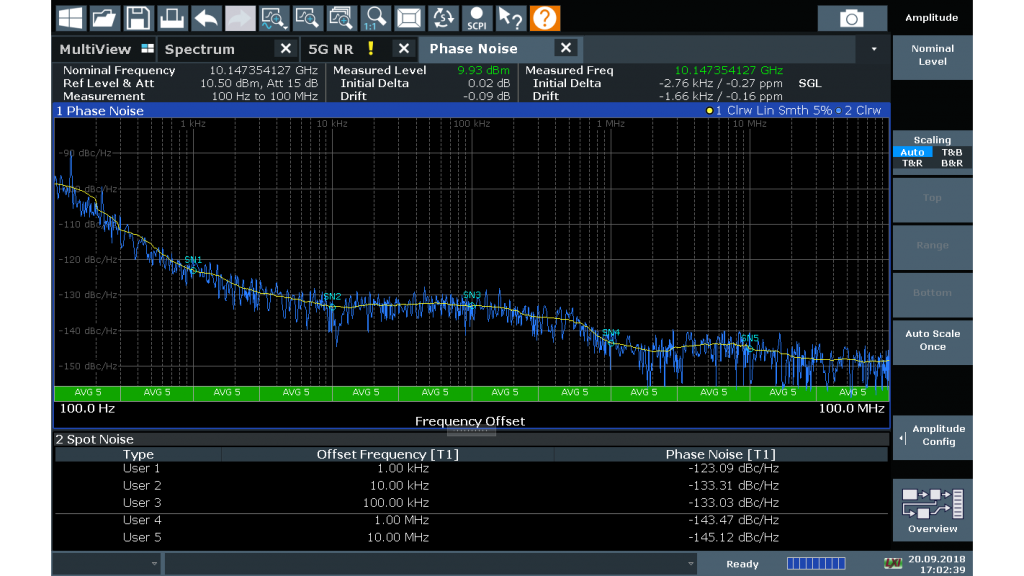Screen dimensions: 1024x576
Task: Start SCPI recorder
Action: [476, 18]
